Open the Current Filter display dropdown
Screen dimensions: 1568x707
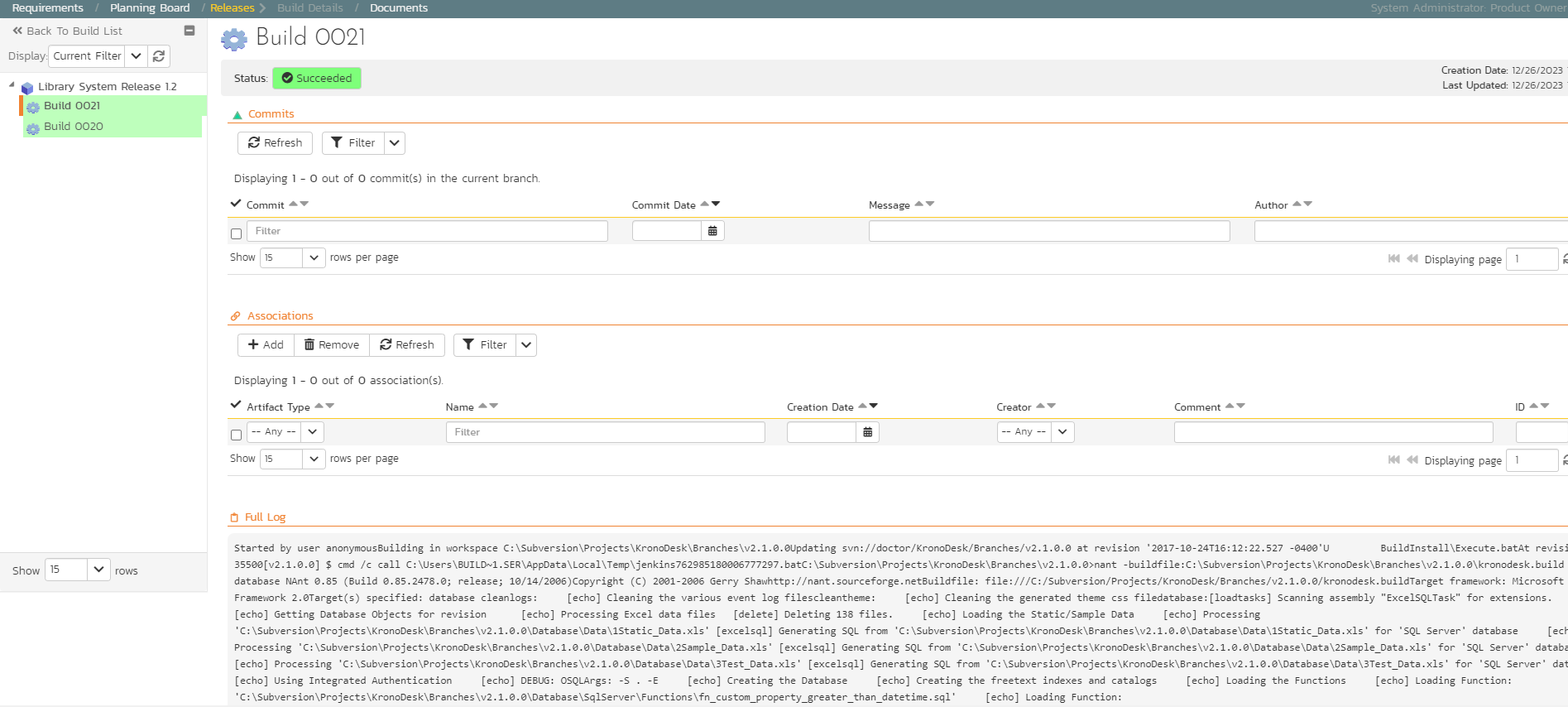coord(136,56)
